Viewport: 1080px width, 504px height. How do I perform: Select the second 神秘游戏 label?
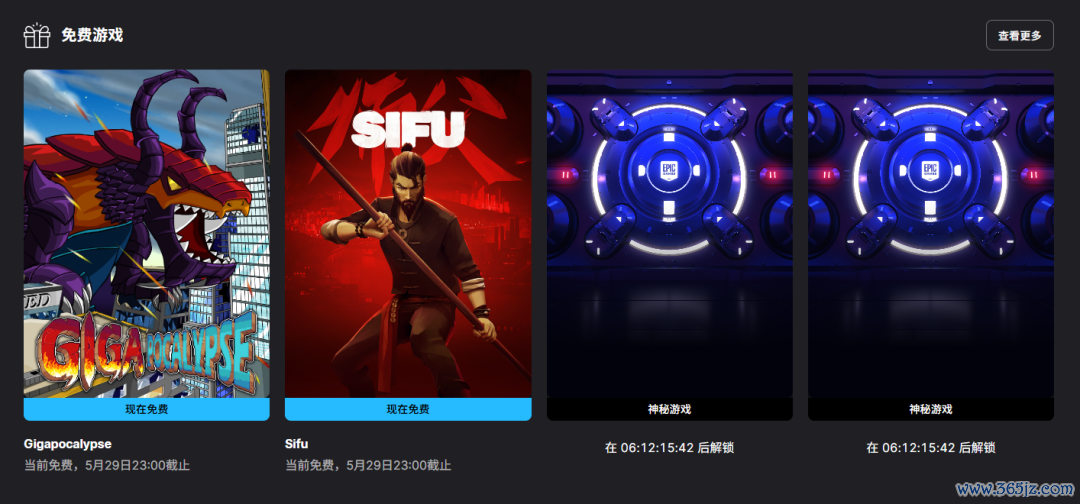tap(931, 409)
